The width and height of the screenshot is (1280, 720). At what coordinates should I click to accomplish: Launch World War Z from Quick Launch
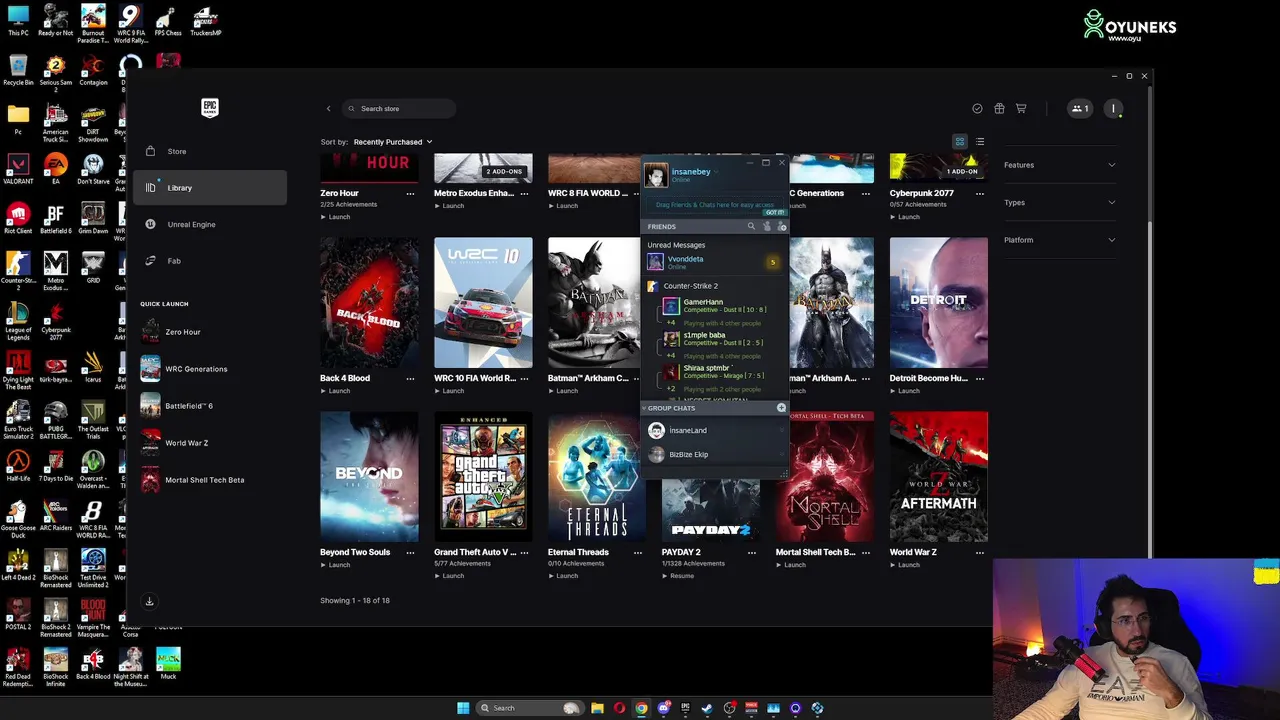click(x=210, y=443)
